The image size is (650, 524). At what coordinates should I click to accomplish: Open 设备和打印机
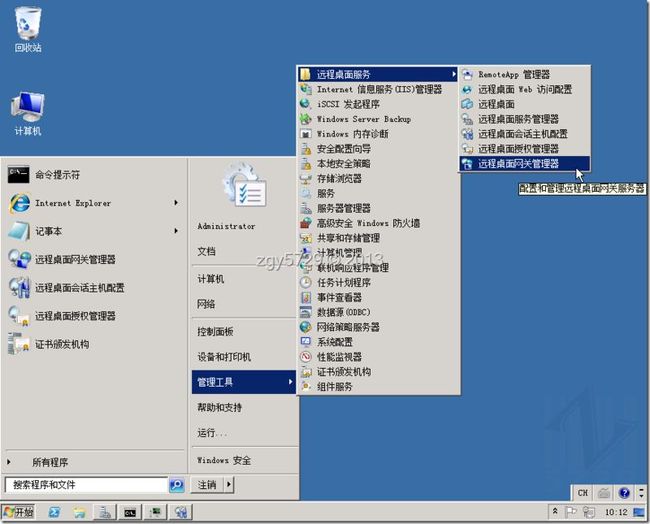coord(244,357)
